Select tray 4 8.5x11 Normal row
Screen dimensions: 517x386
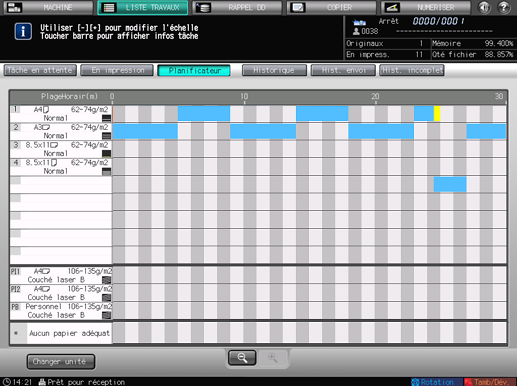click(61, 167)
